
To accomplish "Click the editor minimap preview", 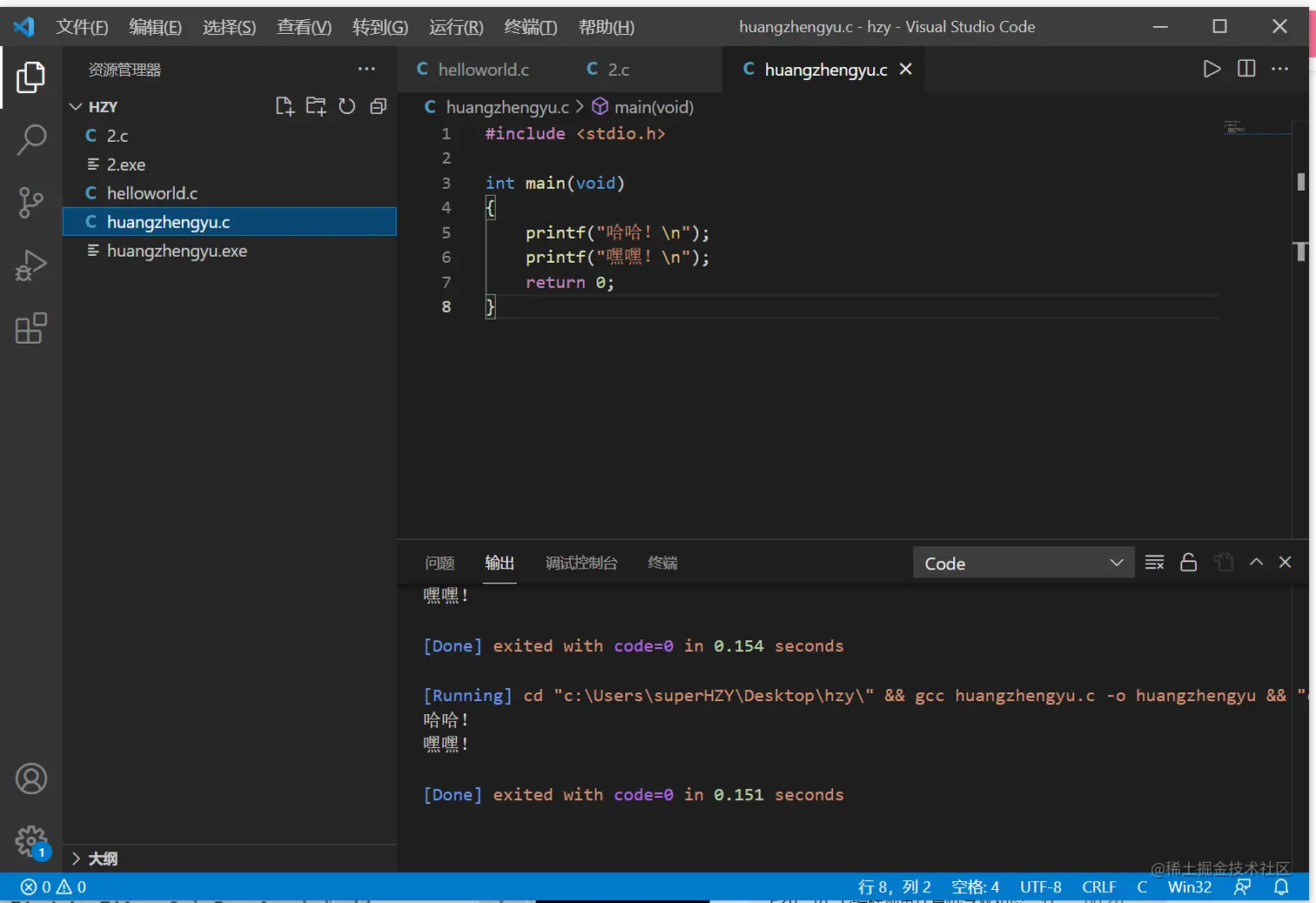I will (x=1256, y=128).
